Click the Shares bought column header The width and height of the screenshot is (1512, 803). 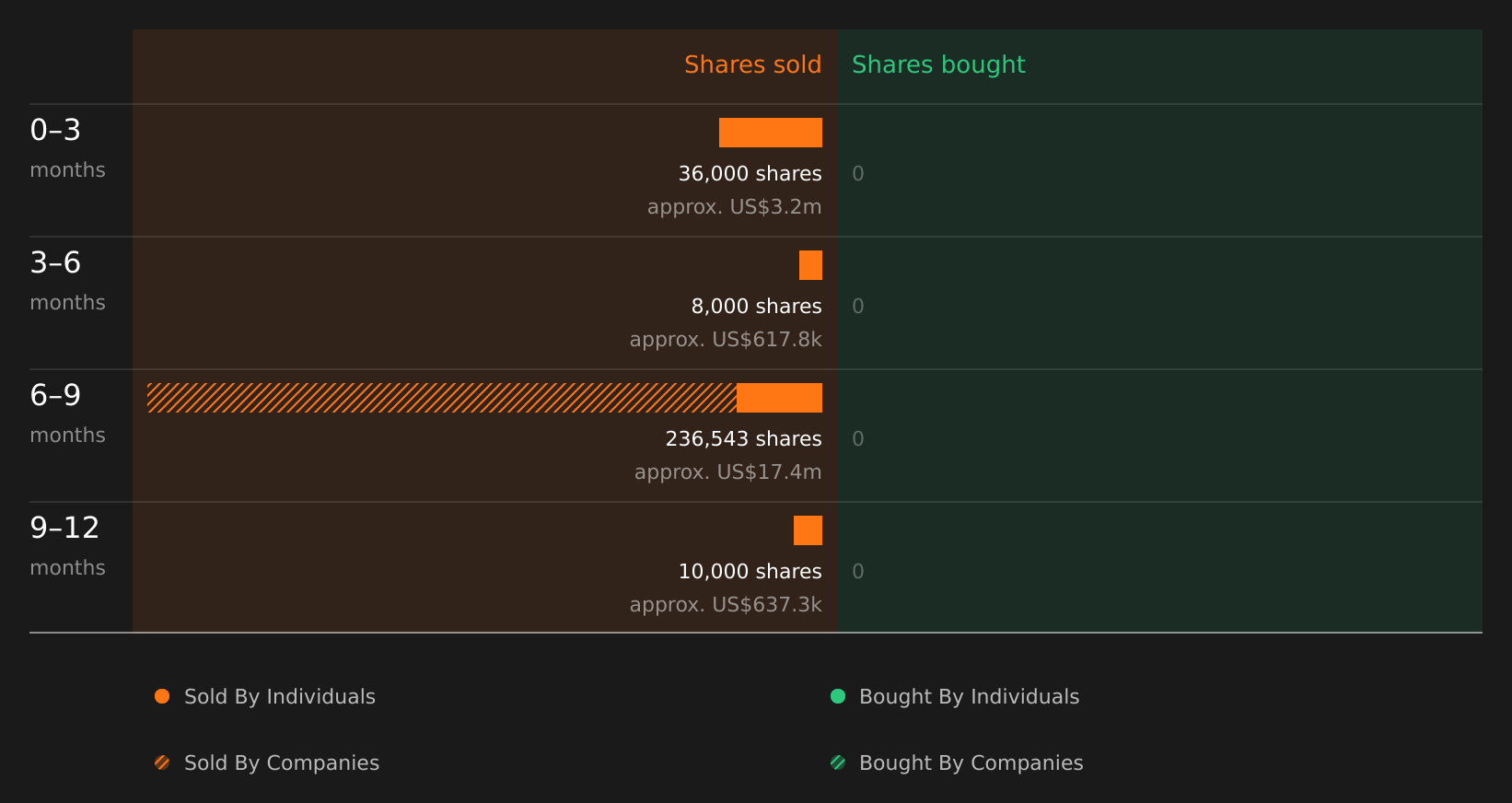click(x=938, y=65)
